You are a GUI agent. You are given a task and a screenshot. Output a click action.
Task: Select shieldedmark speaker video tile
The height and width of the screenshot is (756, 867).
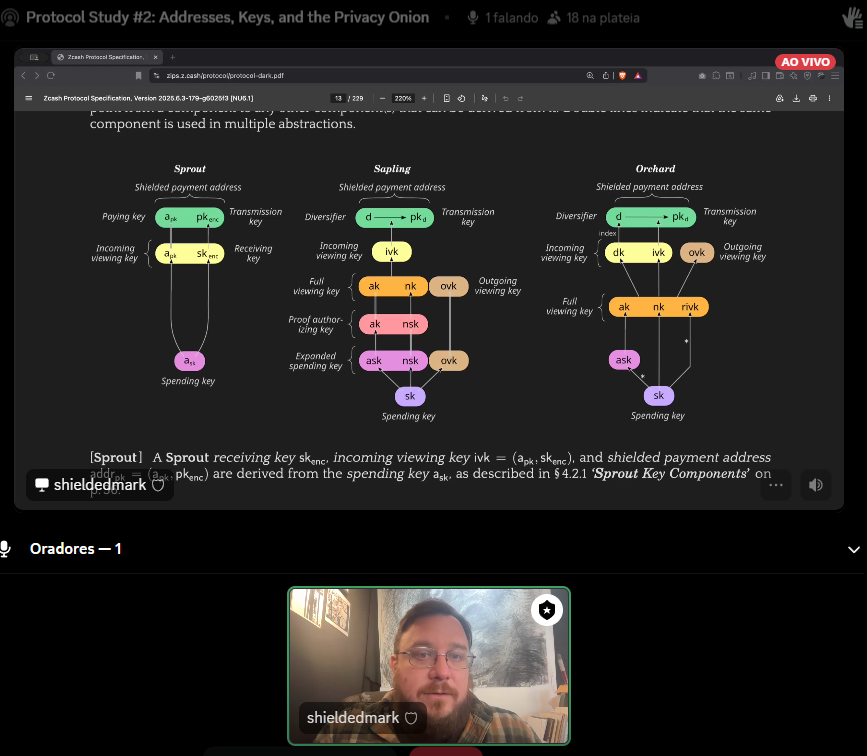pos(429,666)
